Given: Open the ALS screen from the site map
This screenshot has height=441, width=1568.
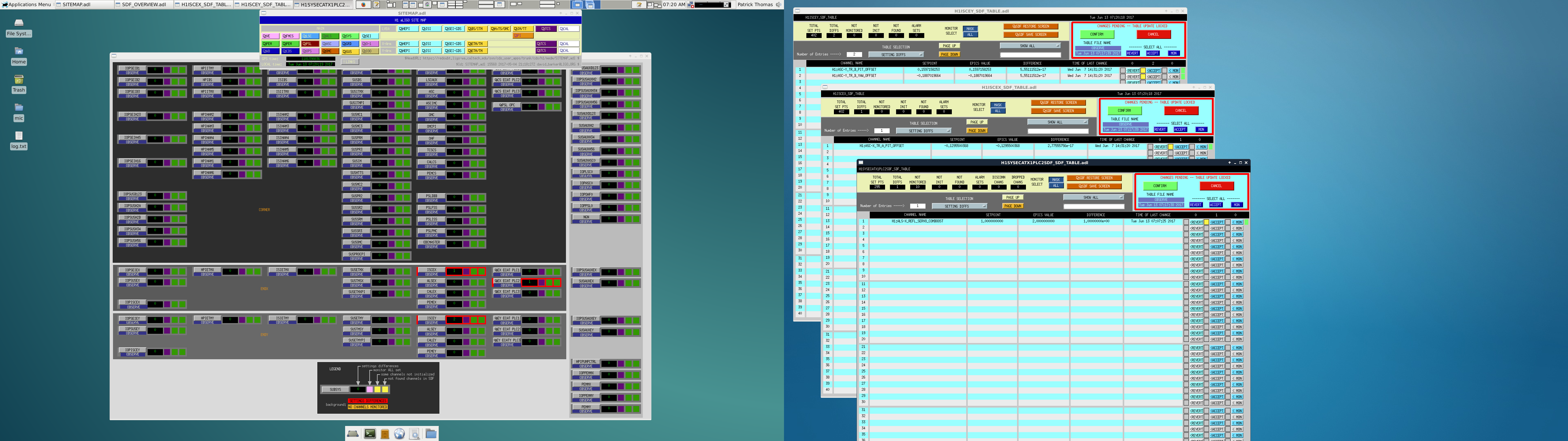Looking at the screenshot, I should 330,36.
